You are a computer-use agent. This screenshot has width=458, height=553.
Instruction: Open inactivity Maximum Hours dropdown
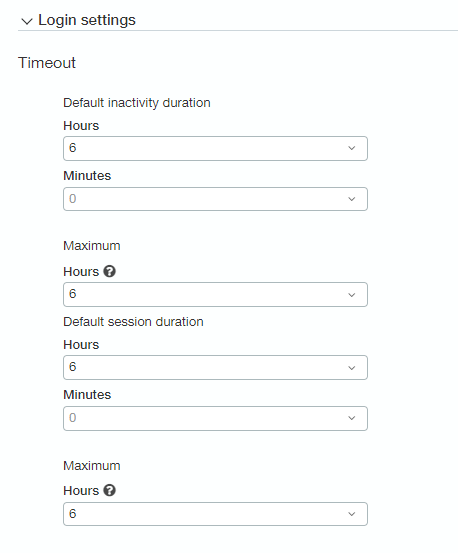[x=215, y=294]
